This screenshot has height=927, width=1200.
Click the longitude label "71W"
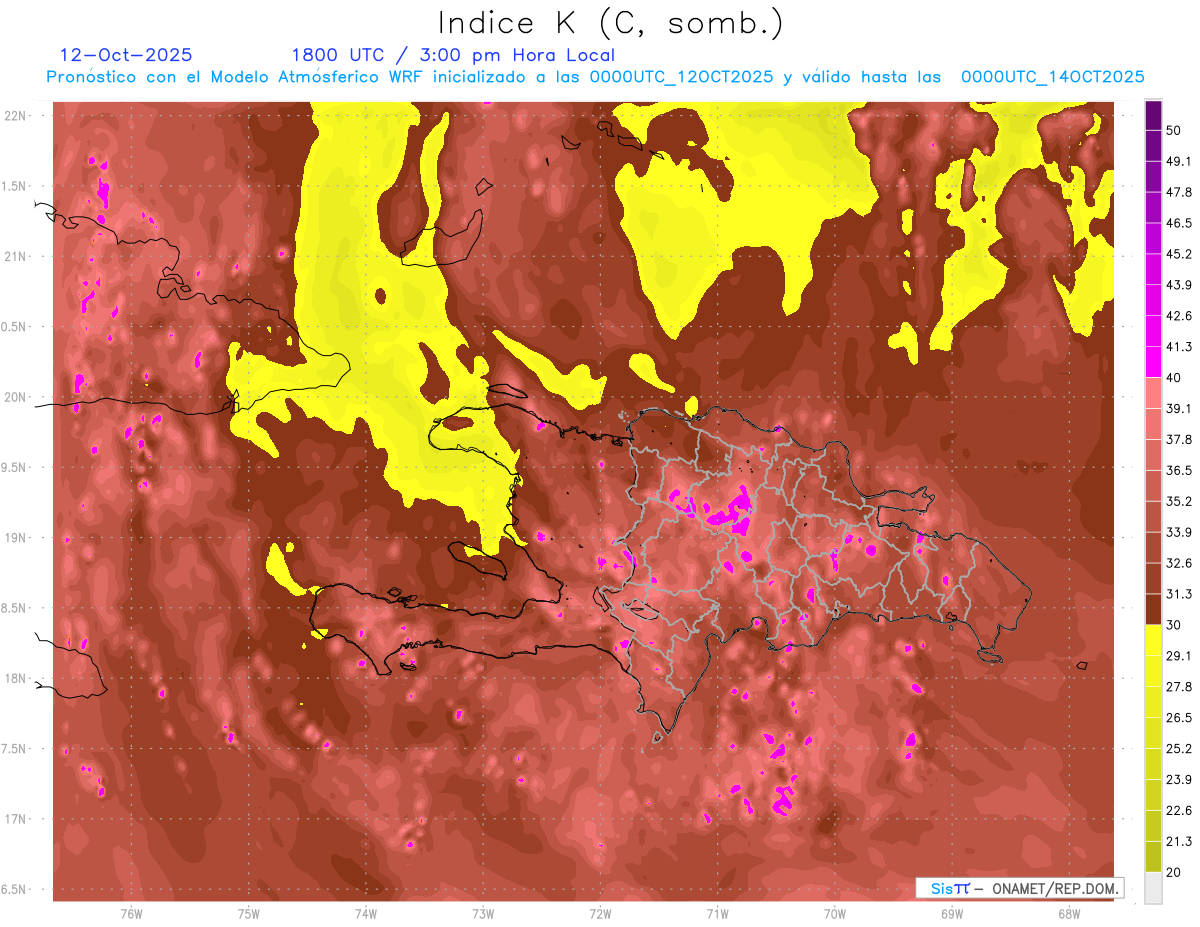[717, 914]
